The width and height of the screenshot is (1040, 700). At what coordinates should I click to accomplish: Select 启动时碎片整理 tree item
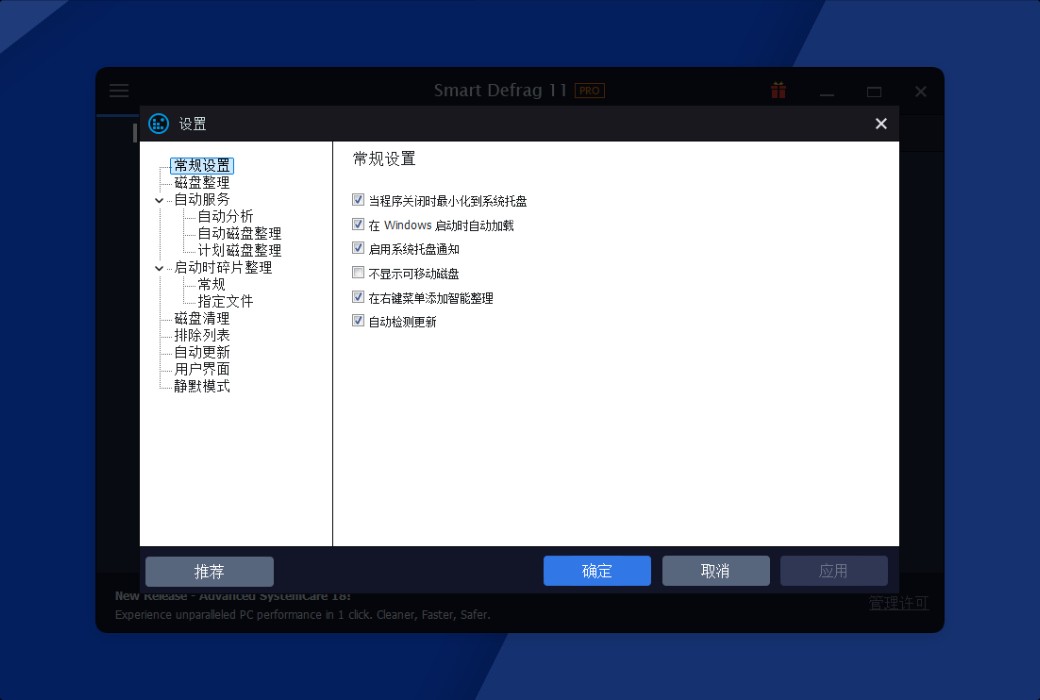[224, 267]
